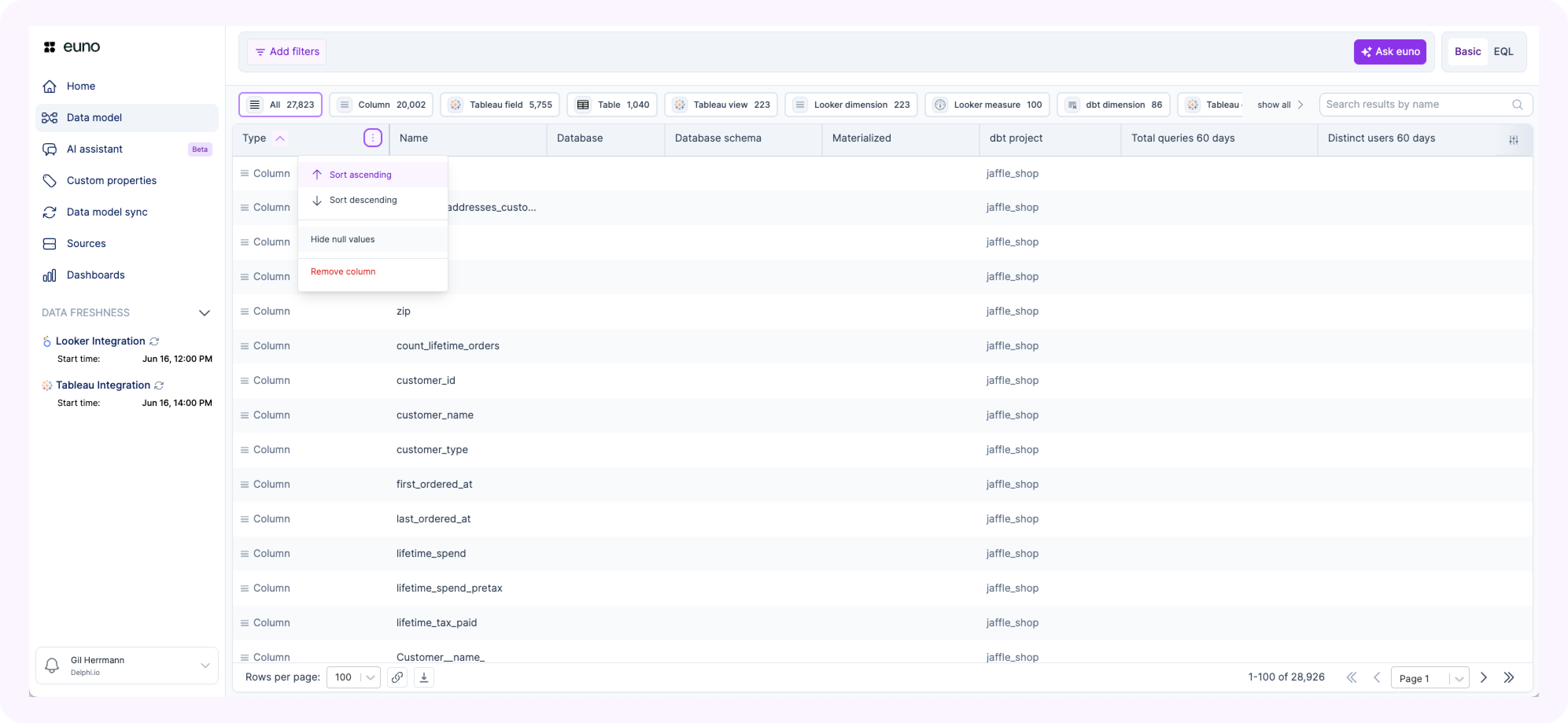The image size is (1568, 723).
Task: Switch query mode to EQL
Action: click(1503, 52)
